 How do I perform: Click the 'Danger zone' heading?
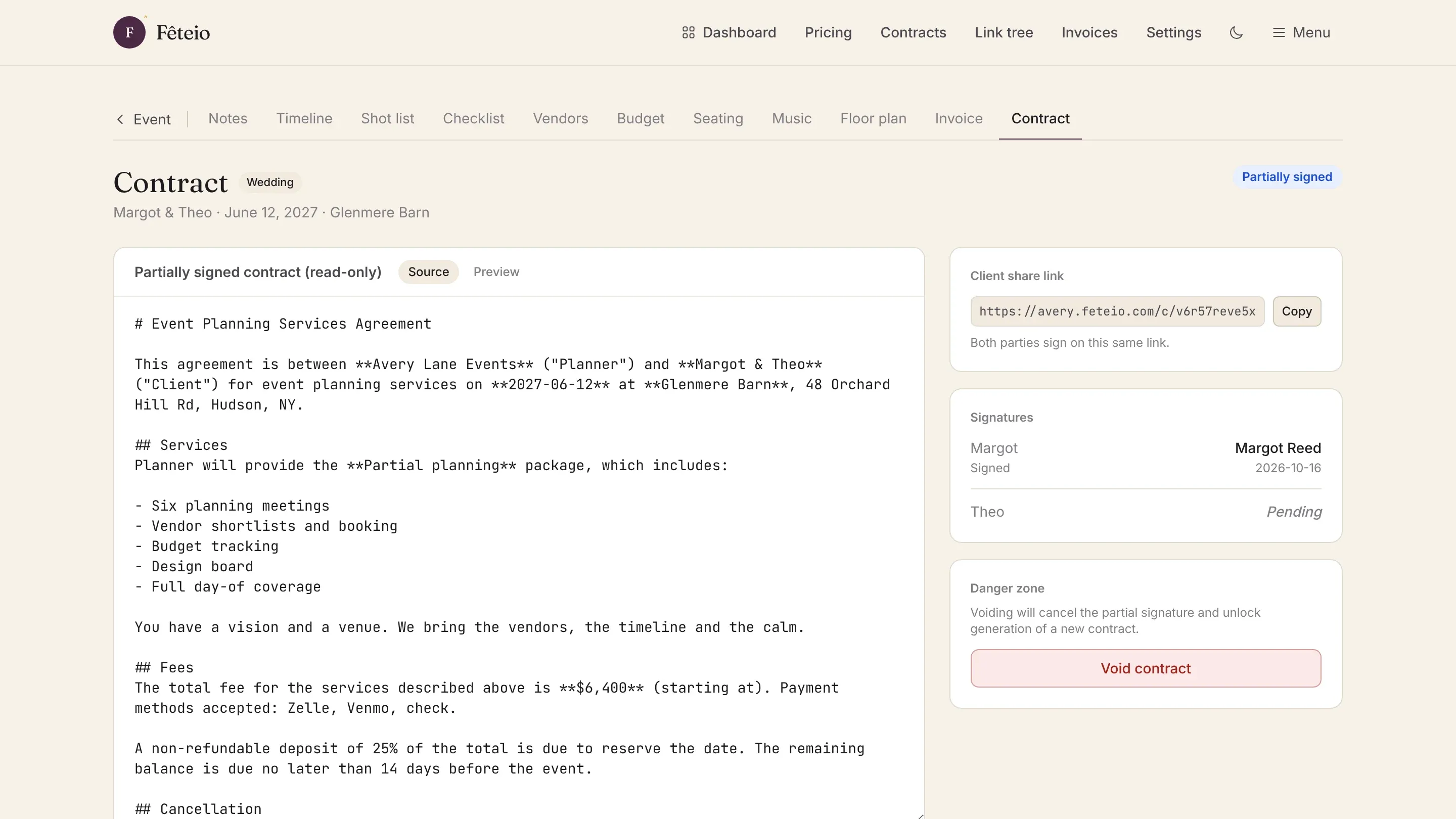tap(1007, 588)
